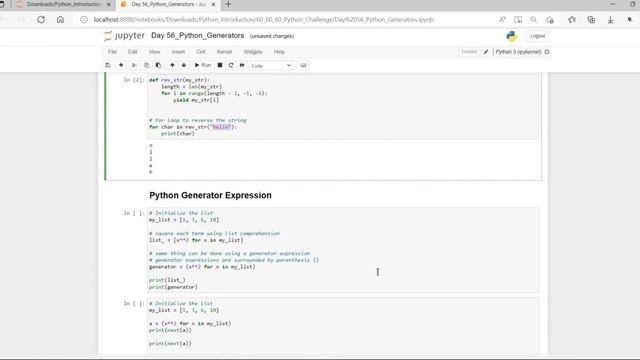This screenshot has width=640, height=360.
Task: Move selected cell up with the arrow icon
Action: point(172,65)
